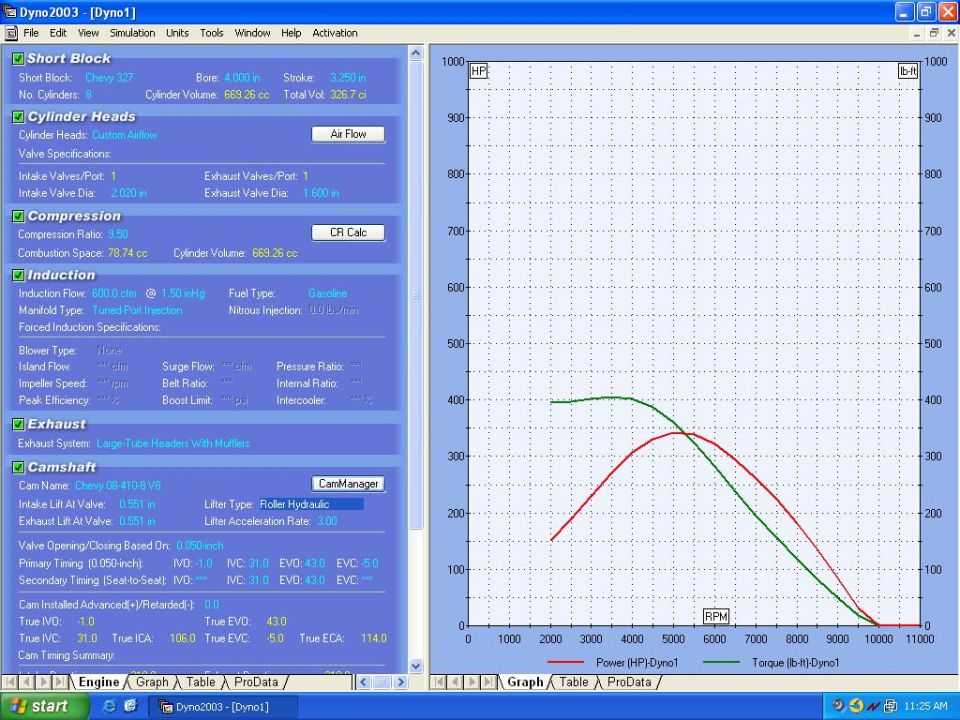Screen dimensions: 960x720
Task: Launch Internet Explorer from quick launch
Action: click(x=109, y=707)
